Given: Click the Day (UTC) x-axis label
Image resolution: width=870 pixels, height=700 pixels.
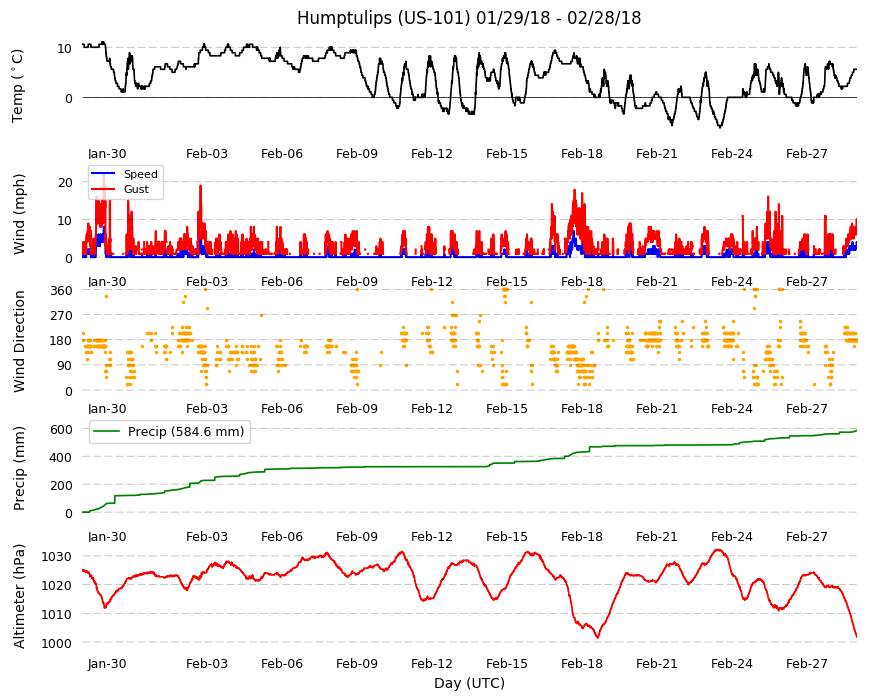Looking at the screenshot, I should 469,683.
